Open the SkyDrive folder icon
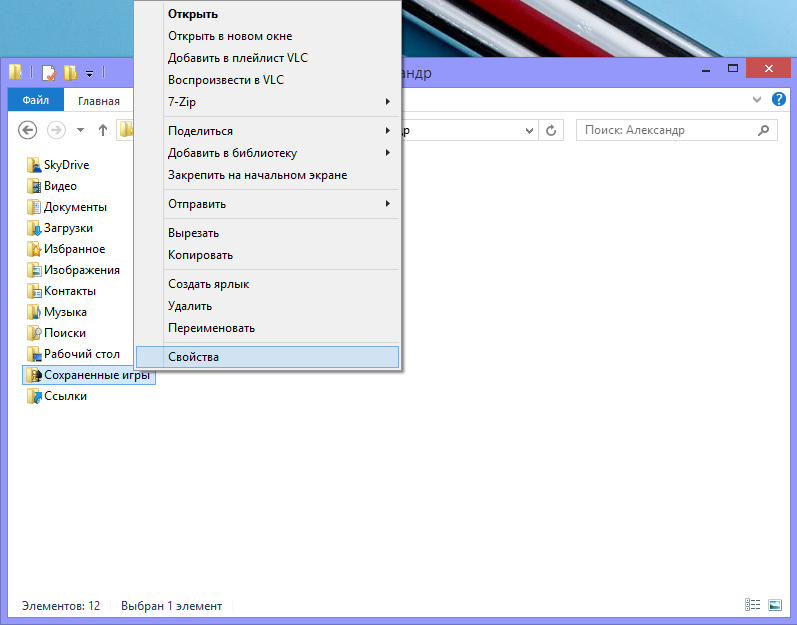 [x=34, y=165]
